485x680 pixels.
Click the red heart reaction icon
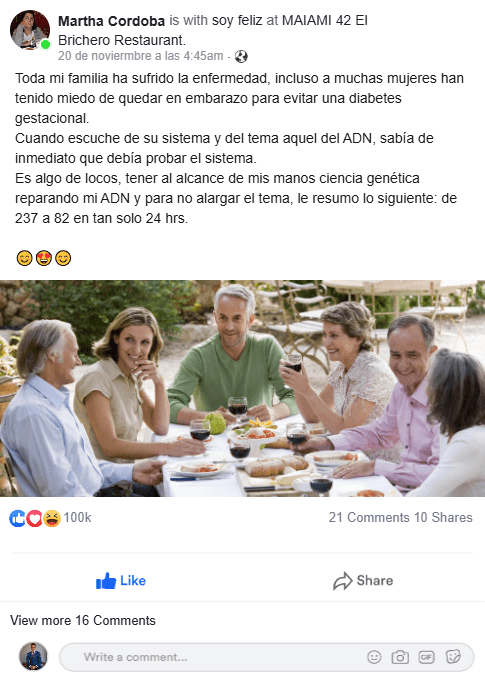[x=34, y=518]
